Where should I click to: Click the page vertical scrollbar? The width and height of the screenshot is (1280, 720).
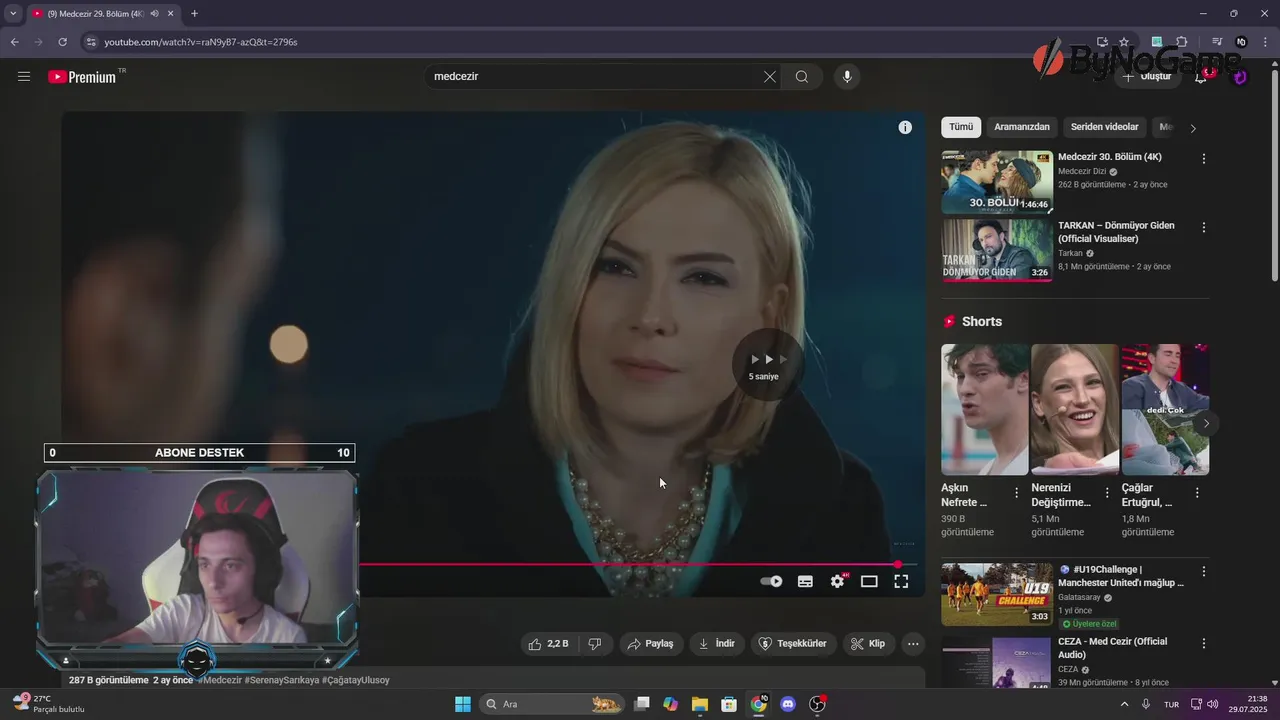1275,175
